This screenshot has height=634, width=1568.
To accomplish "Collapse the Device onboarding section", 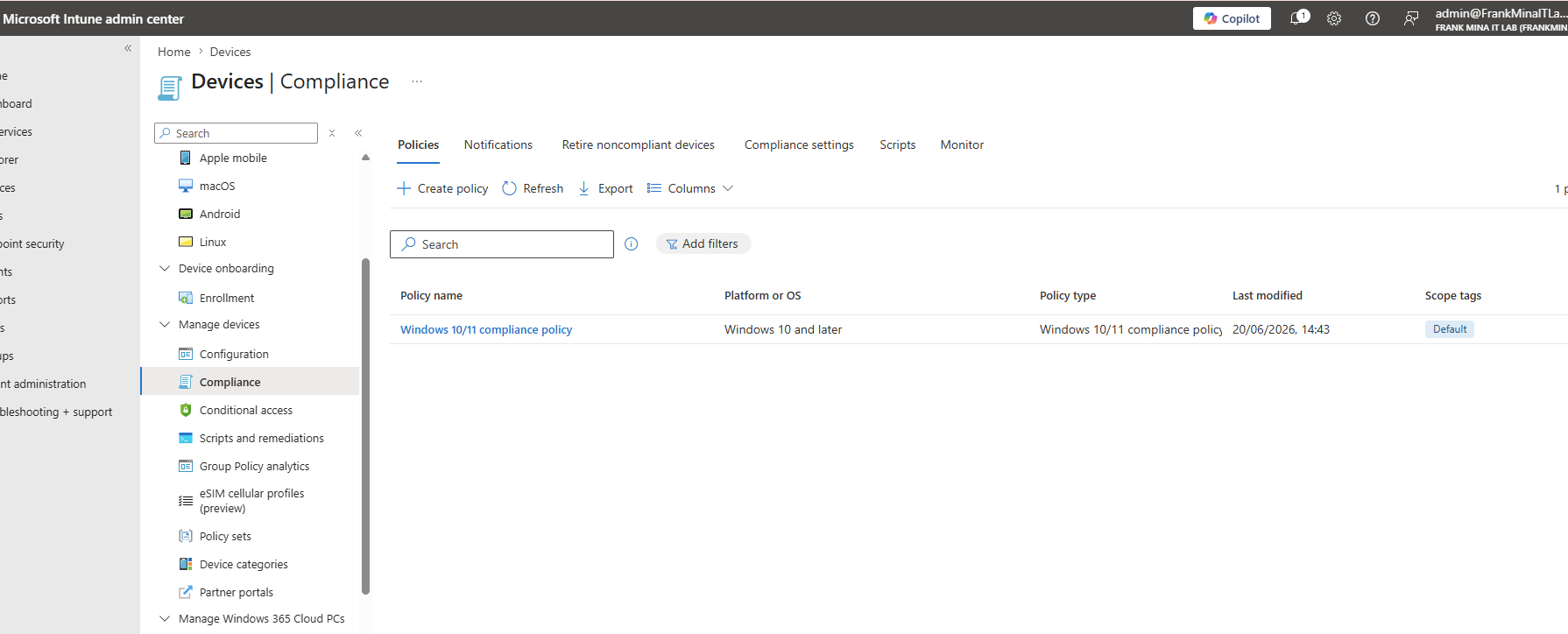I will pos(165,268).
